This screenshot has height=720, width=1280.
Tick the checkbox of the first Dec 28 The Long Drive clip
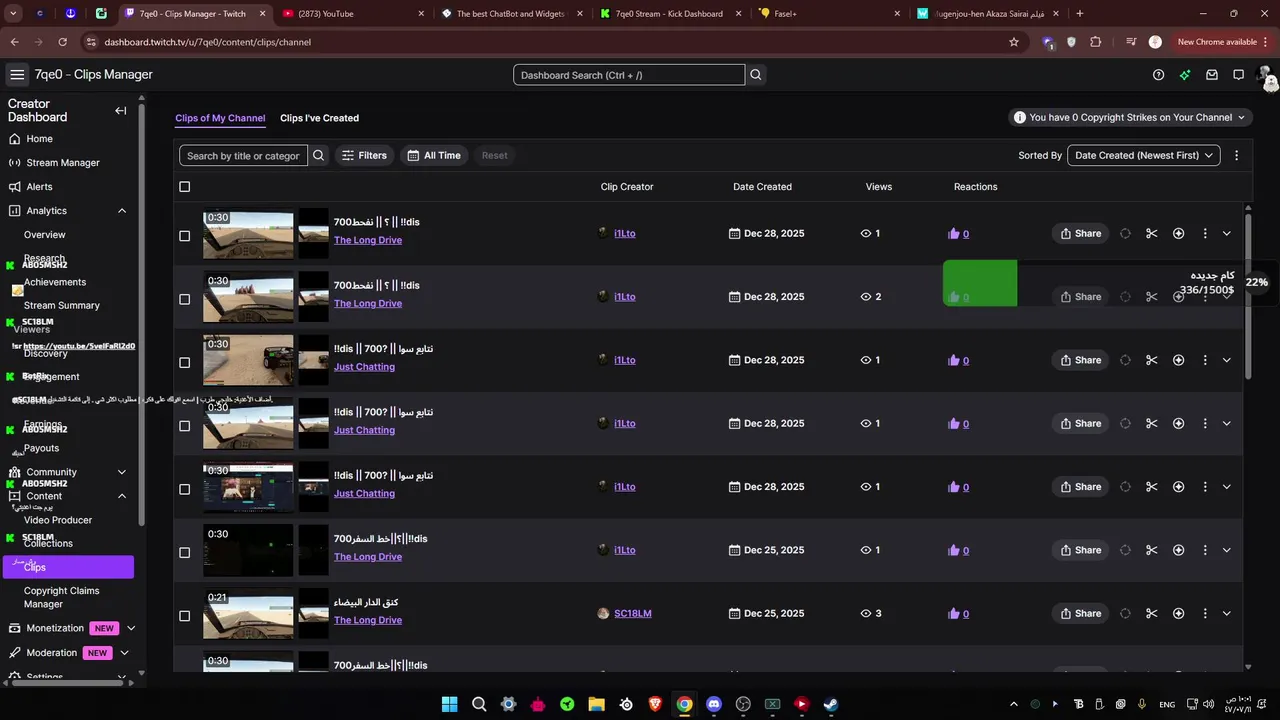pyautogui.click(x=184, y=236)
